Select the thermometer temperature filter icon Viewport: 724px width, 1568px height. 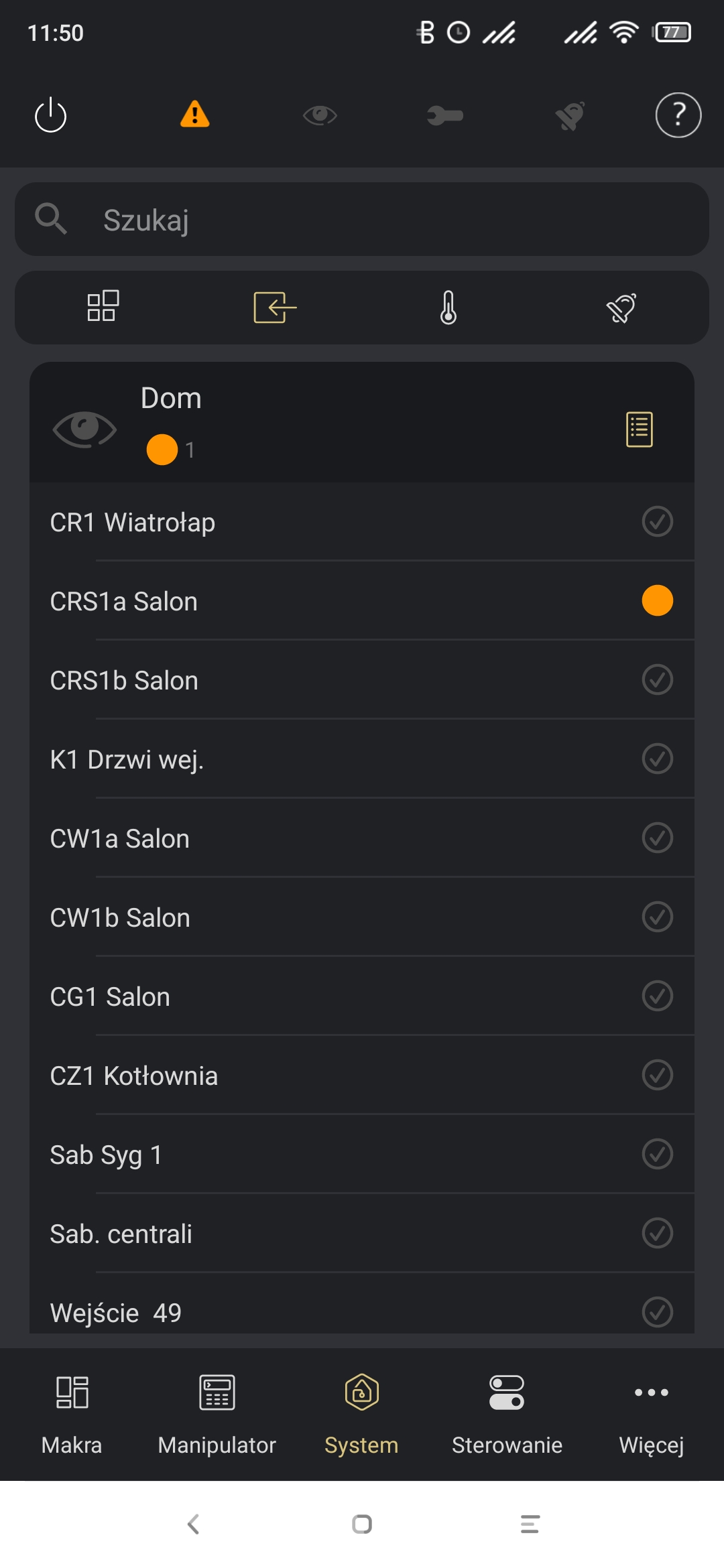[x=448, y=308]
